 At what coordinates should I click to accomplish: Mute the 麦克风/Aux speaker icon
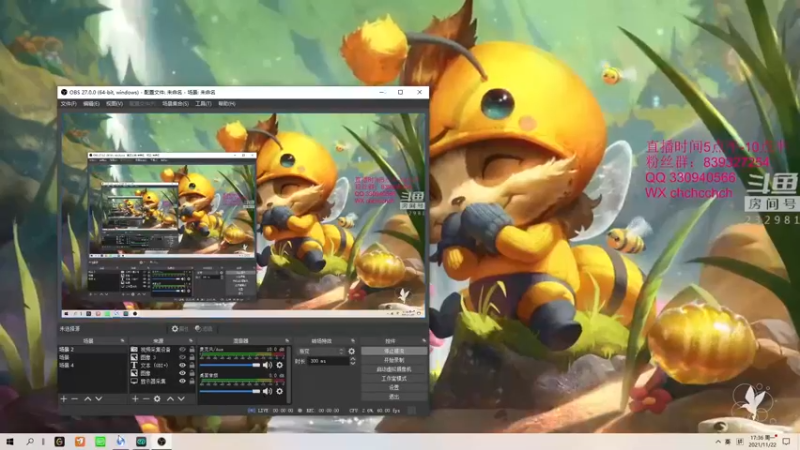267,365
